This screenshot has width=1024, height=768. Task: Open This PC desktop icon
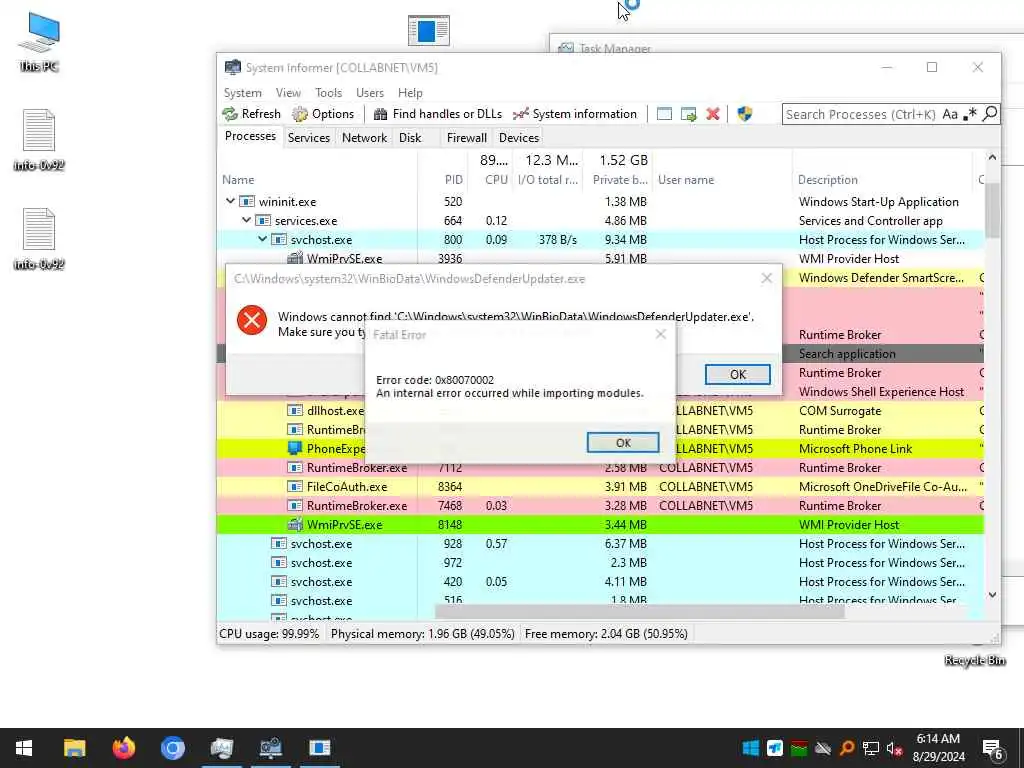pos(39,42)
